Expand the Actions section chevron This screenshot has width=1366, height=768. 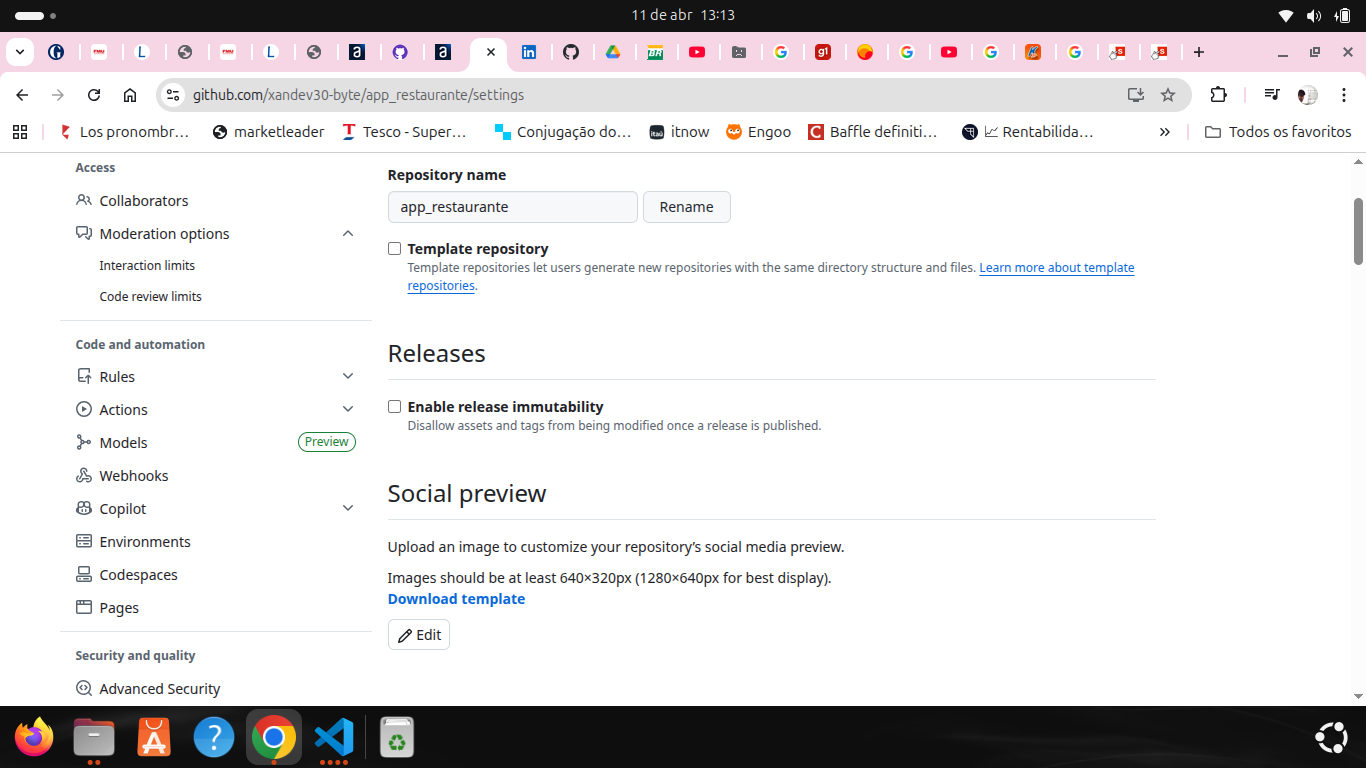(348, 409)
